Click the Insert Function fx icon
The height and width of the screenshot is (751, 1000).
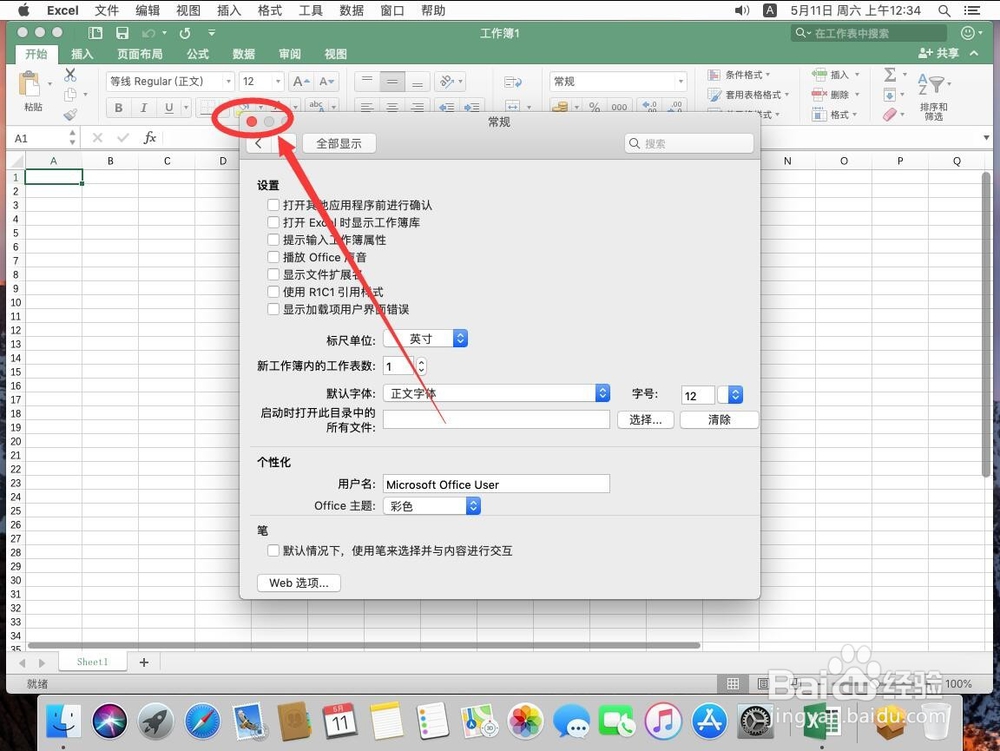point(150,138)
